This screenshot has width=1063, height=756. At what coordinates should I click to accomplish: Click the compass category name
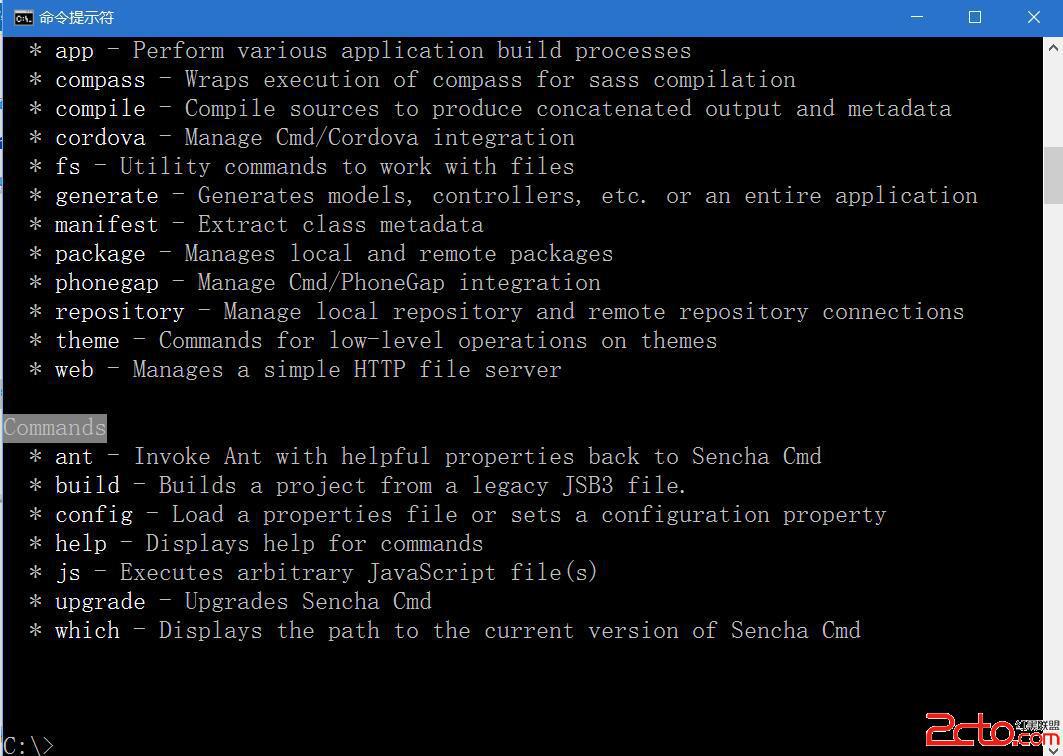click(100, 80)
